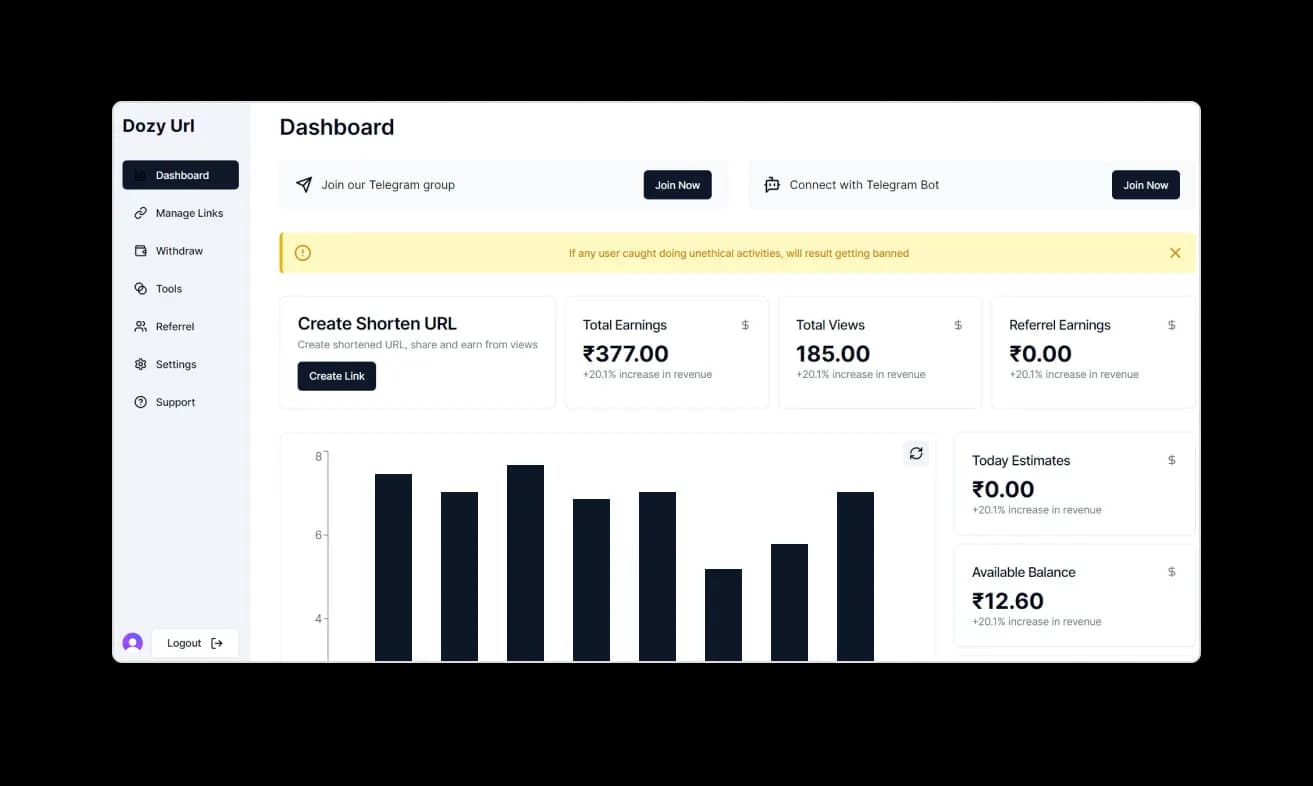Click the Telegram paper plane icon
This screenshot has height=786, width=1313.
[x=304, y=185]
